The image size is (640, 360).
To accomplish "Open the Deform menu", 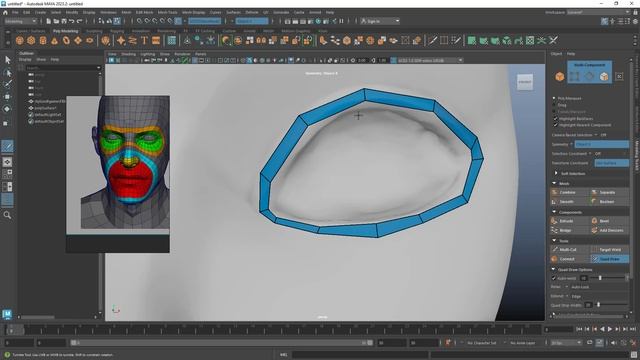I will point(251,13).
